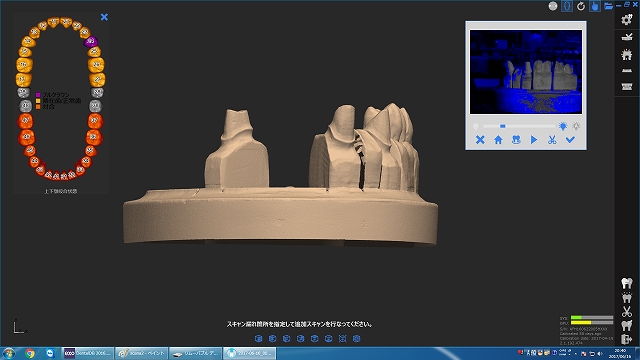This screenshot has width=640, height=360.
Task: Click the top tooth icon in right sidebar
Action: click(x=627, y=283)
